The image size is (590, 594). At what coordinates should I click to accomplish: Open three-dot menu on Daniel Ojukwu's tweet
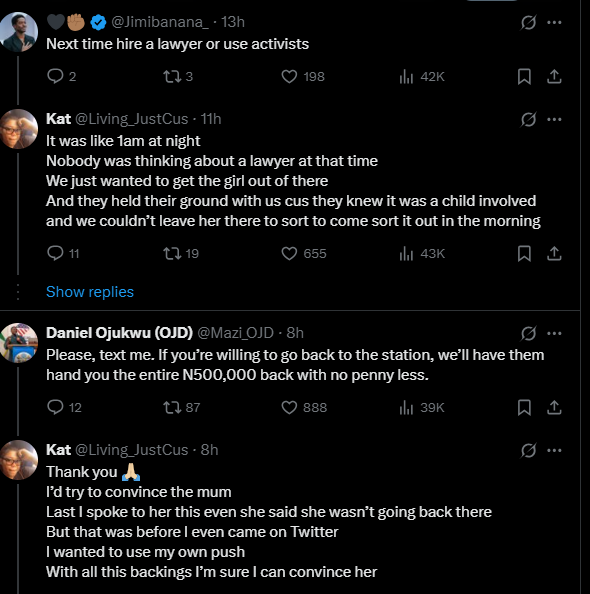click(554, 333)
